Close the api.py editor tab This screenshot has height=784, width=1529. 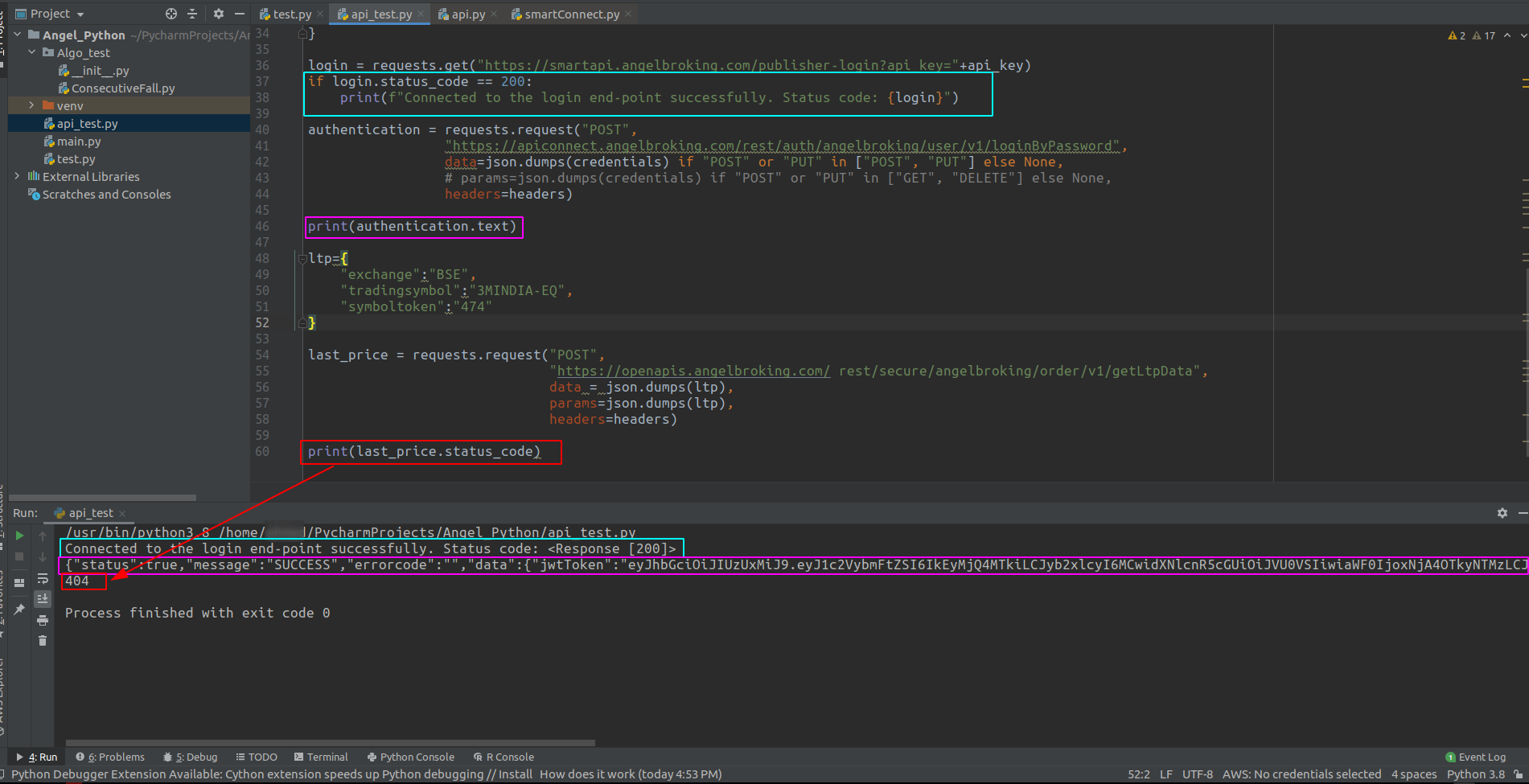coord(494,14)
